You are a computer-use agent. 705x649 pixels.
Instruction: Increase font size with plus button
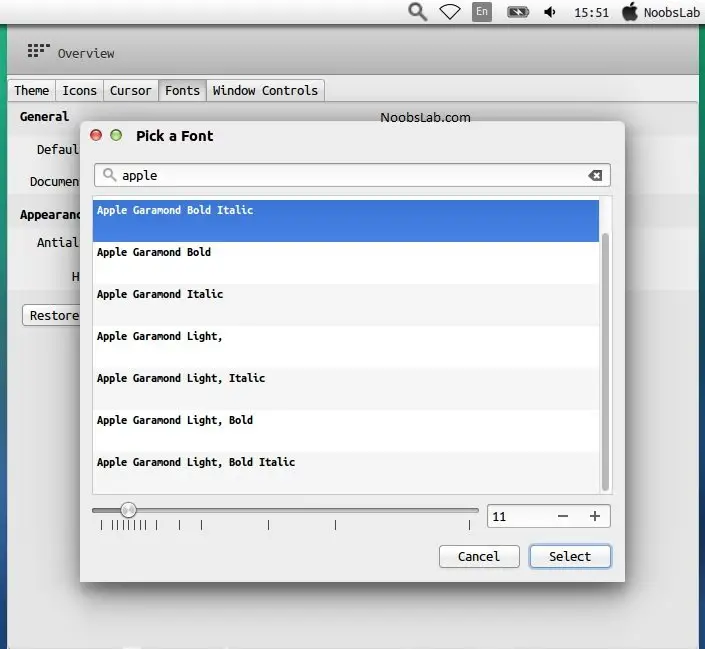tap(594, 516)
